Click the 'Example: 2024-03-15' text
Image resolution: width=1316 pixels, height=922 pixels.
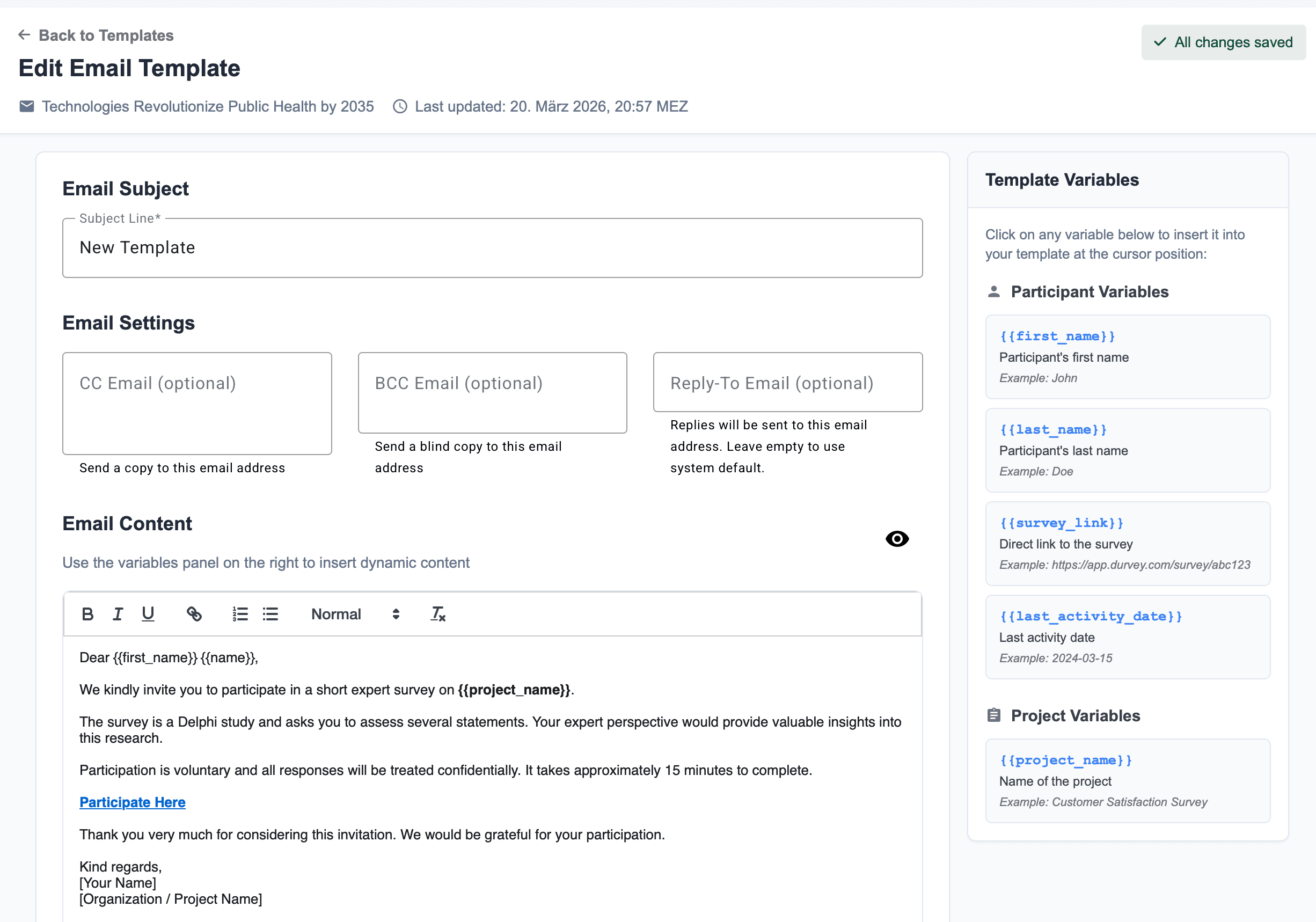1055,658
